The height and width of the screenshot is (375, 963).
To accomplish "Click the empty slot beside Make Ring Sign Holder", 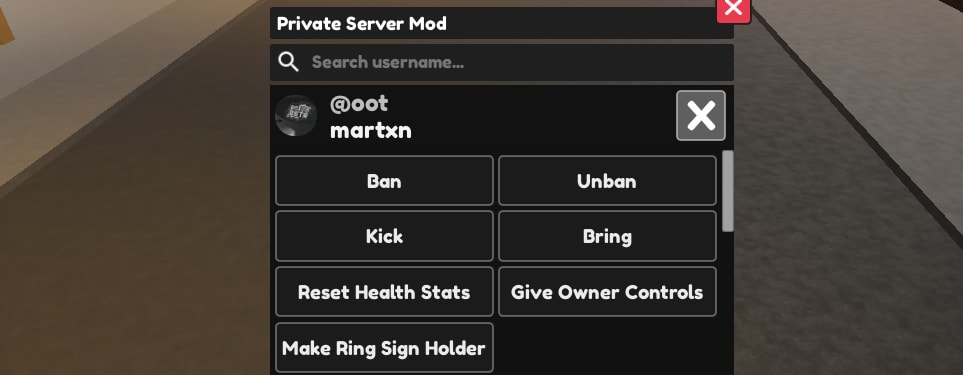I will point(607,347).
